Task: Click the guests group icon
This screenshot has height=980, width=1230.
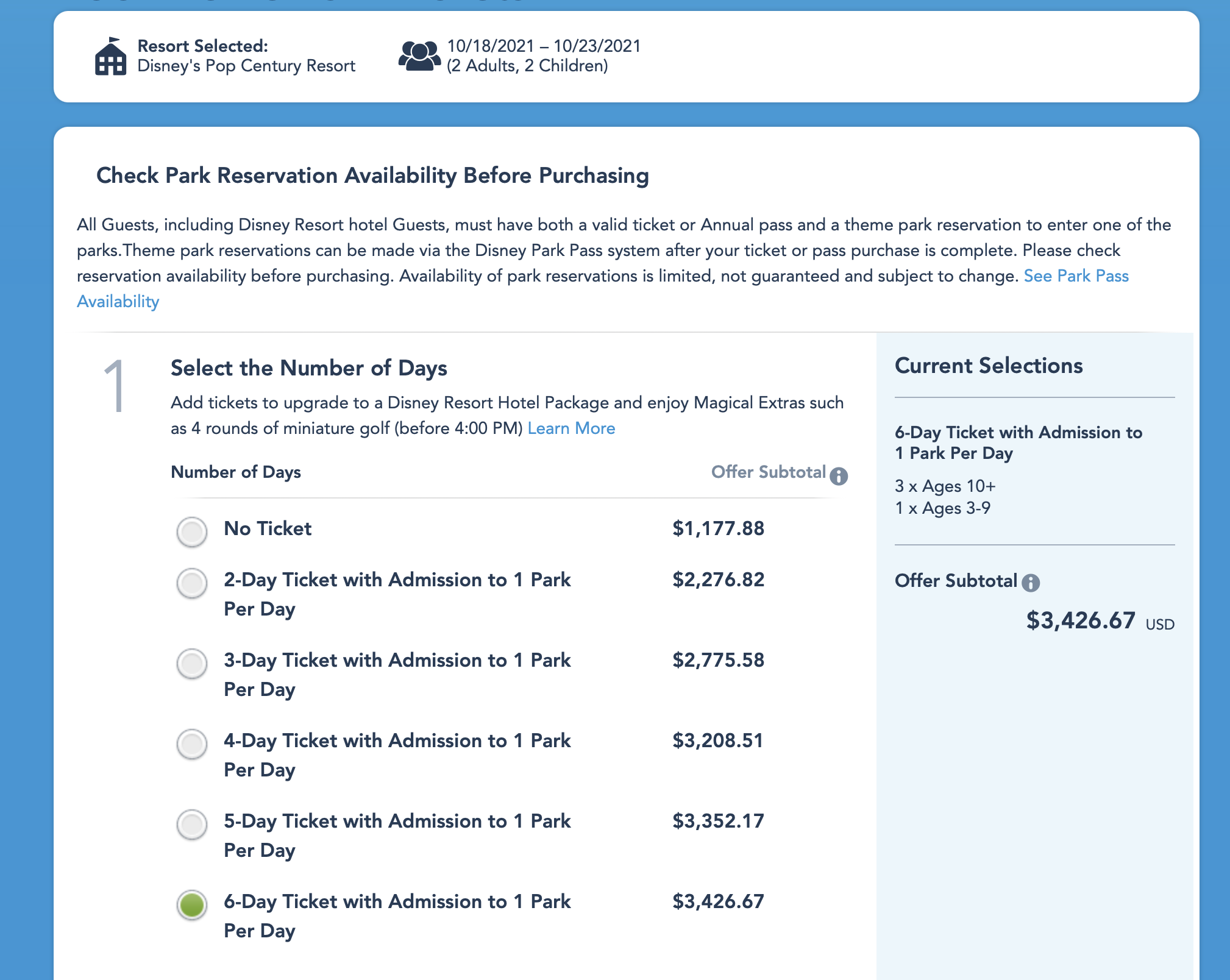Action: tap(419, 56)
